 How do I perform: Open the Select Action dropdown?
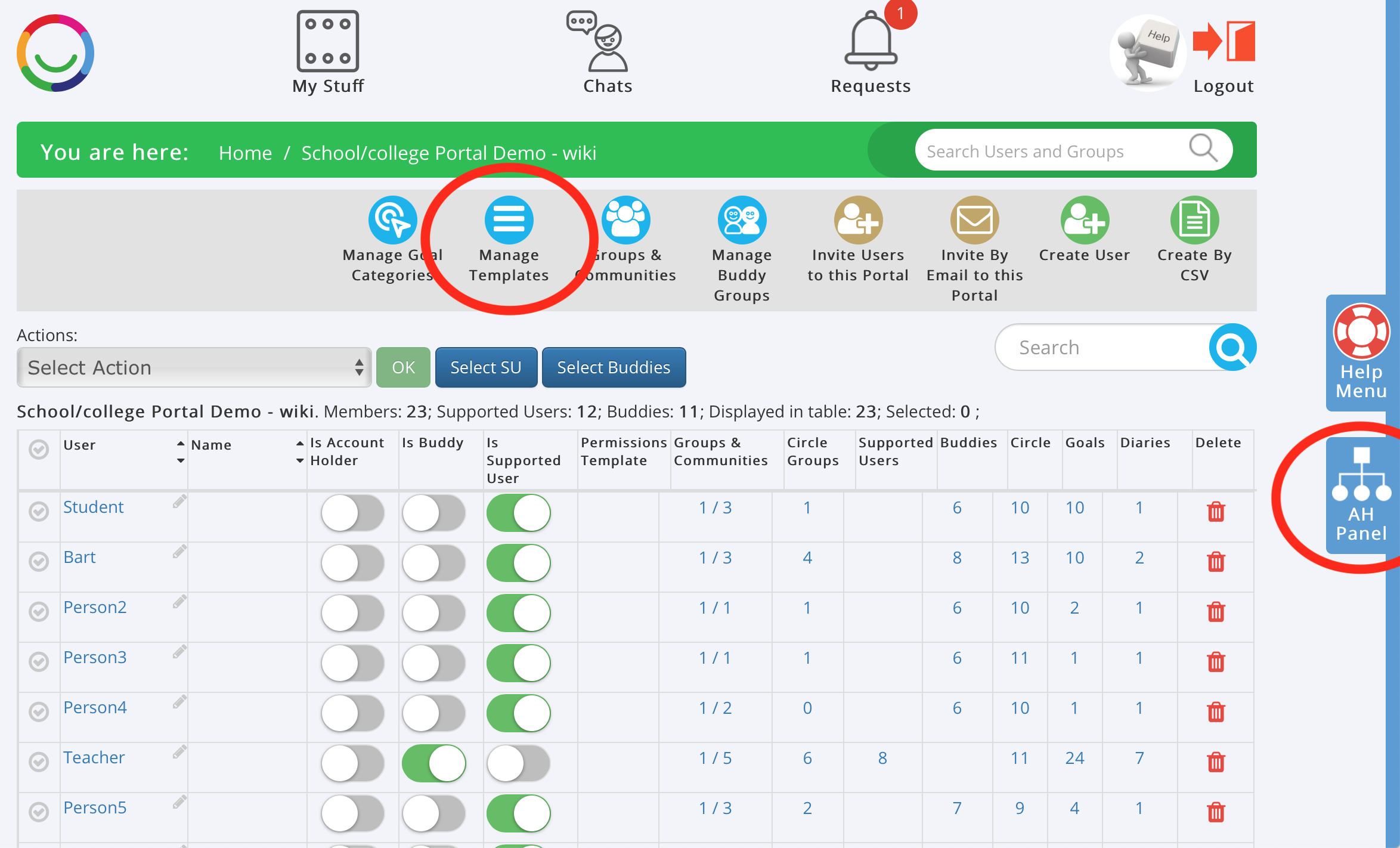click(194, 367)
